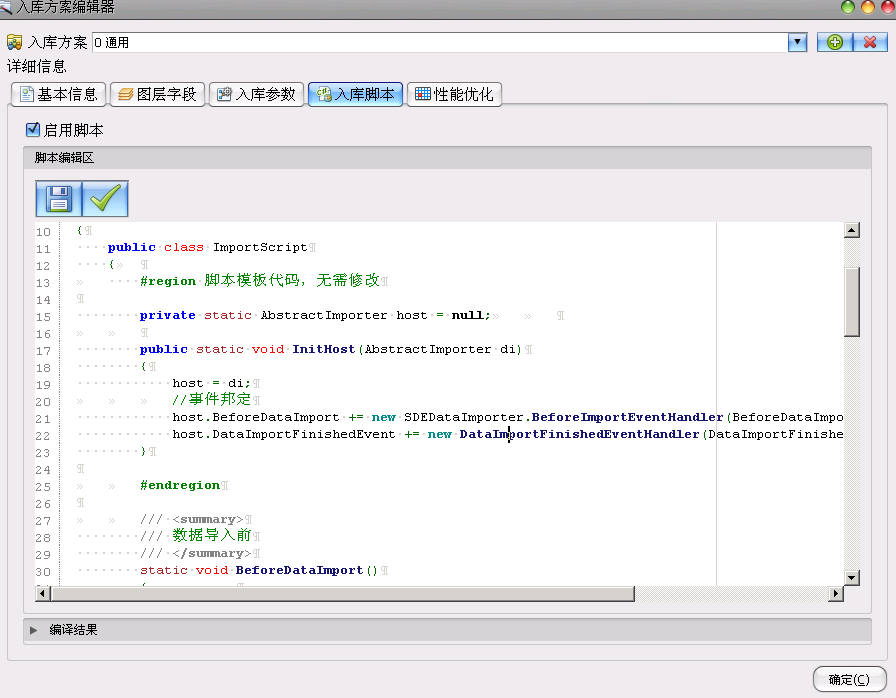Click the 'AbstractImporter host' declaration on line 15
Screen dimensions: 896x698
(x=344, y=315)
